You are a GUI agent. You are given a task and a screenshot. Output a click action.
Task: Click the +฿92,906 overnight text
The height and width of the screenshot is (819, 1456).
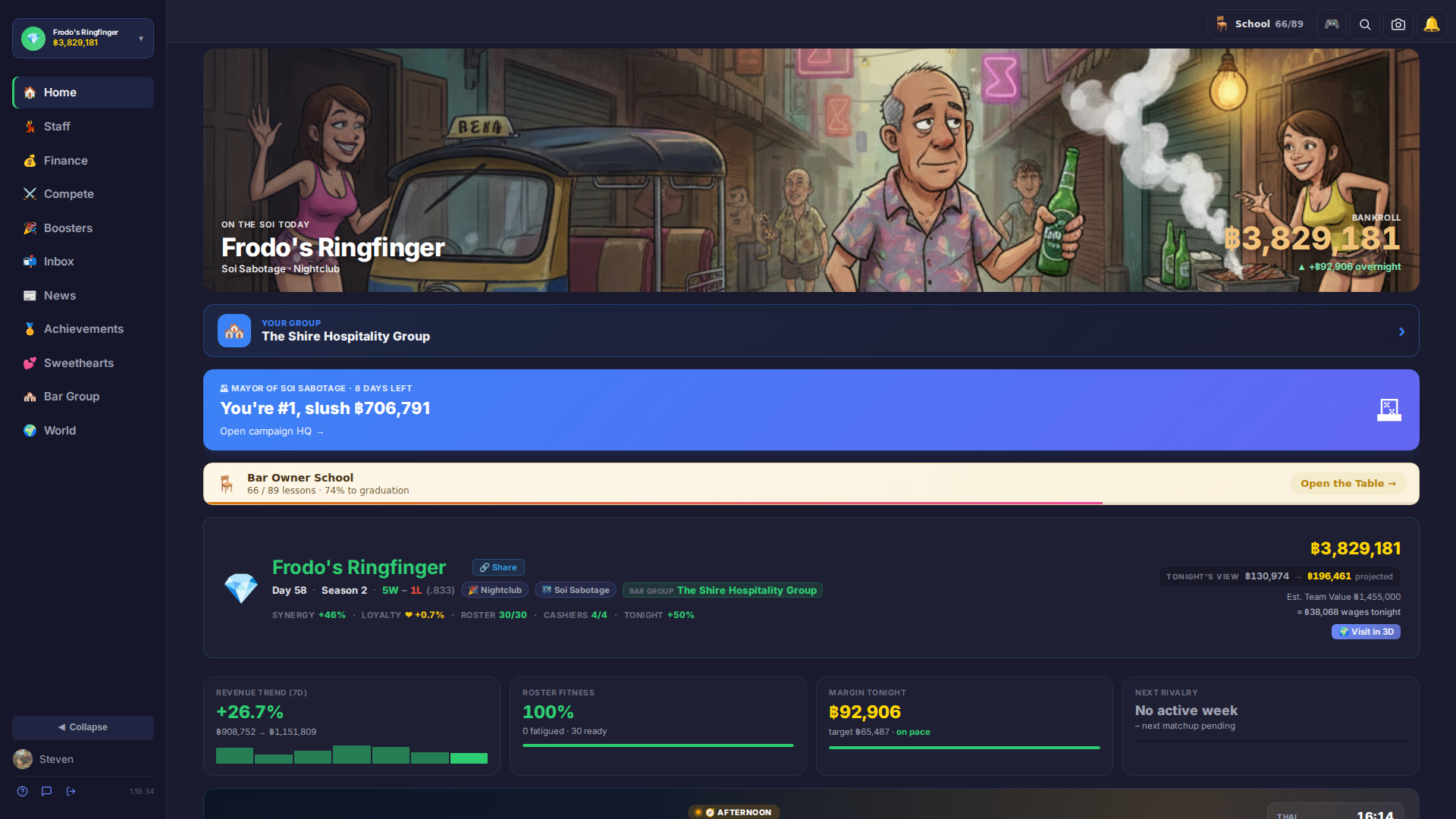(x=1349, y=267)
